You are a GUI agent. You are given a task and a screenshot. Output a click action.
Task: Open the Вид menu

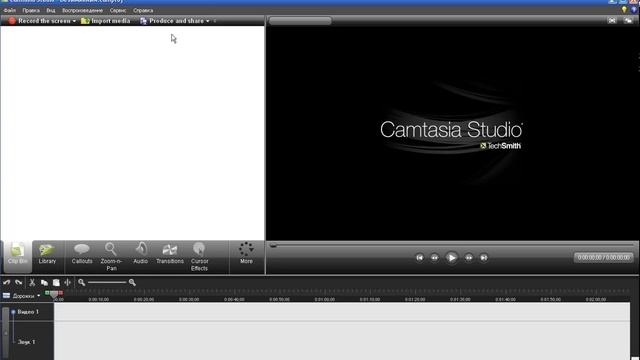51,11
